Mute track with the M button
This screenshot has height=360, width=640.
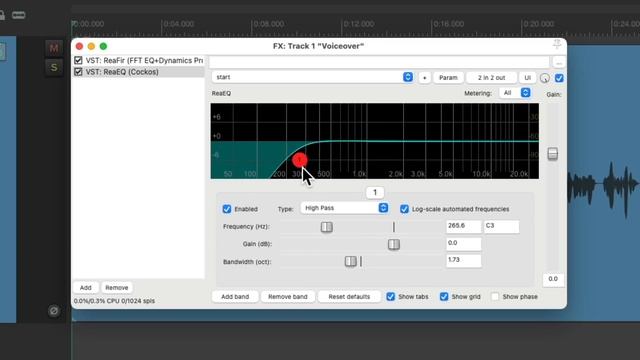point(53,49)
